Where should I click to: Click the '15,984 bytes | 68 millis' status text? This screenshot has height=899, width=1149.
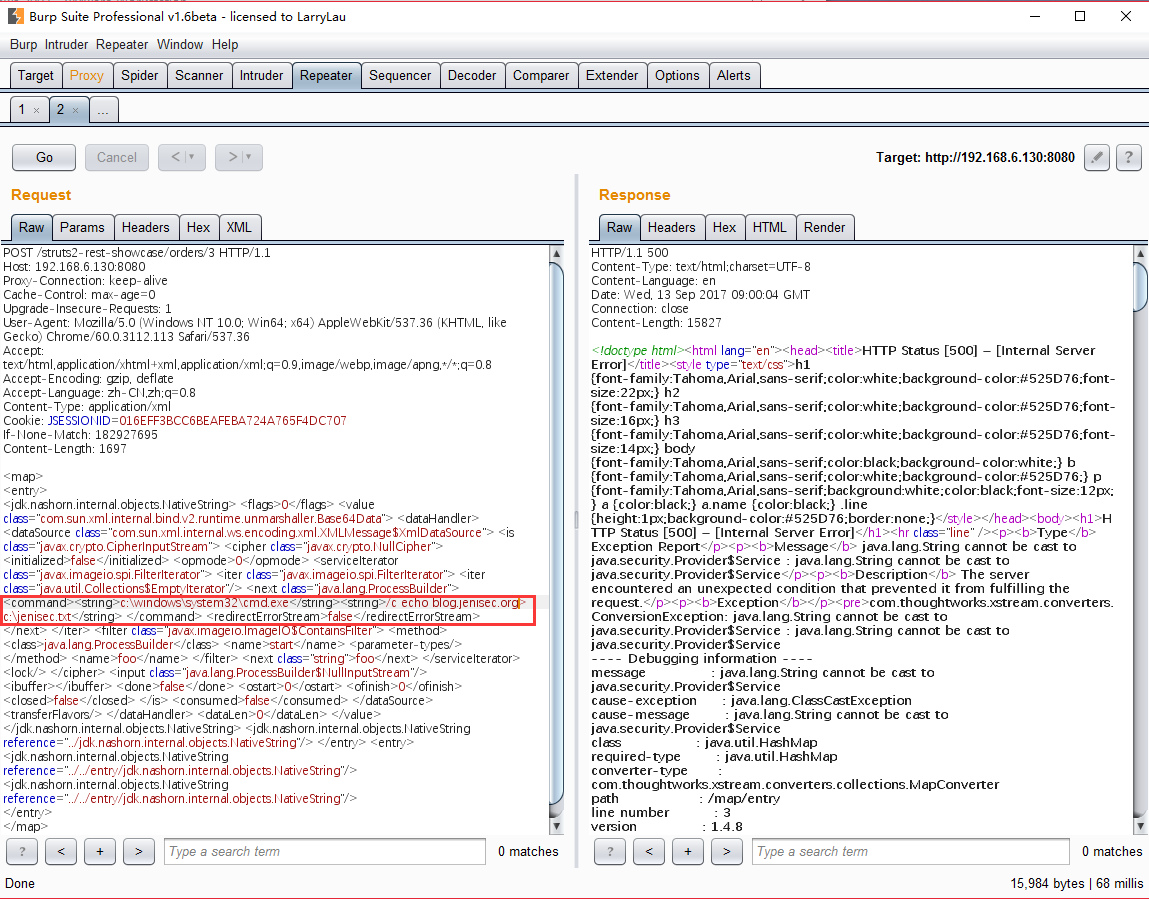1076,884
